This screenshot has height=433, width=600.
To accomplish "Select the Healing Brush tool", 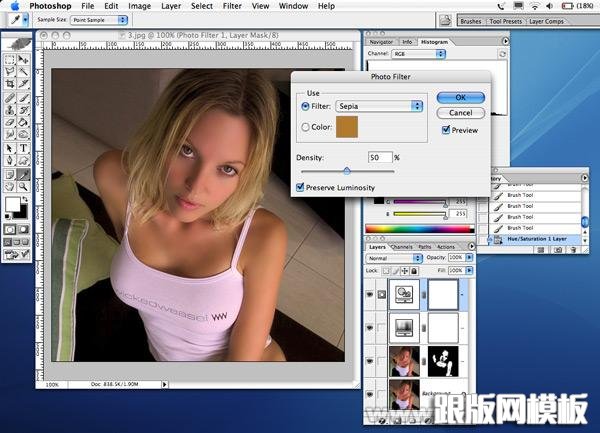I will coord(10,98).
